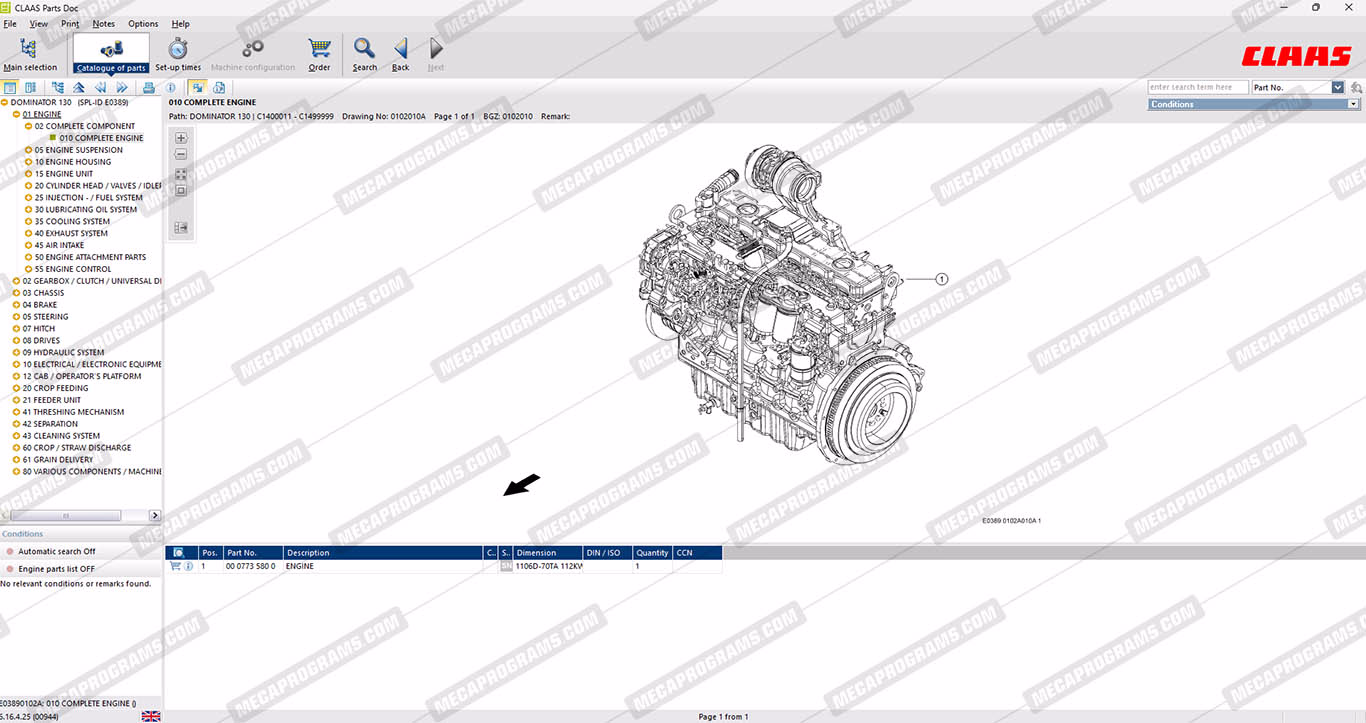This screenshot has height=723, width=1366.
Task: Click the search term input field
Action: [x=1198, y=87]
